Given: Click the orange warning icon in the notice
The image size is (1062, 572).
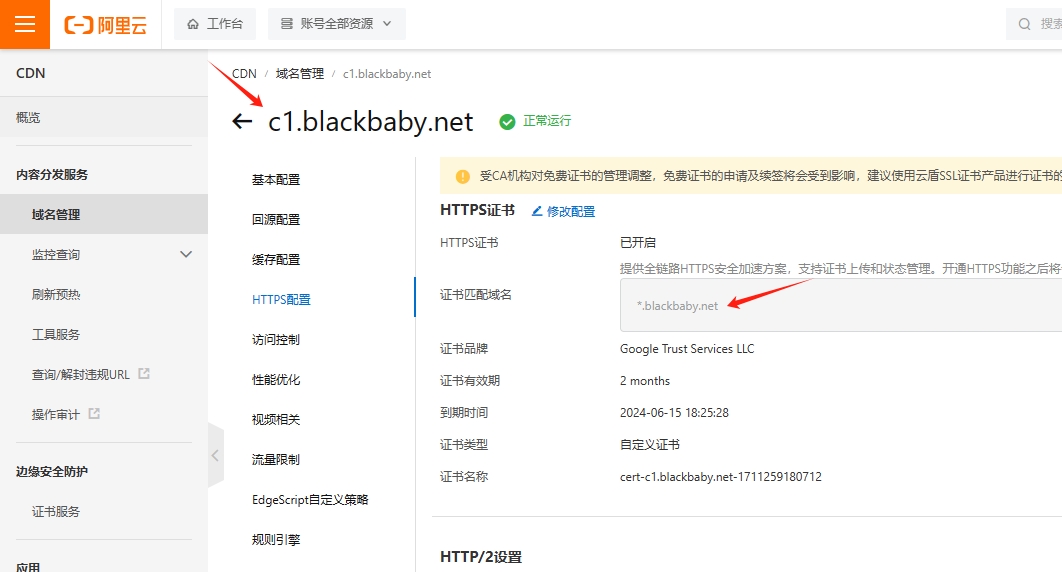Looking at the screenshot, I should point(463,176).
